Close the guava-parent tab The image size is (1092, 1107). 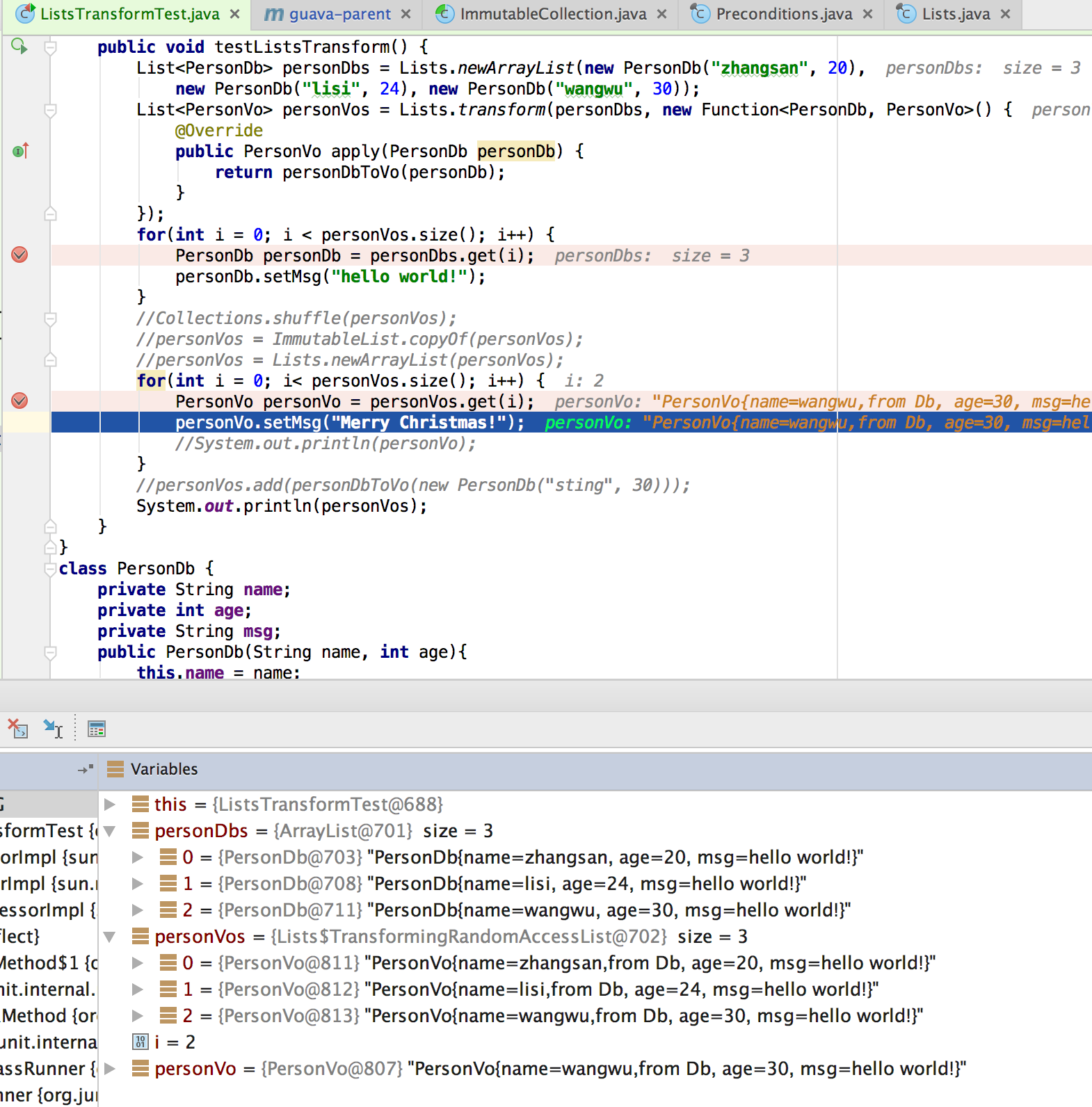tap(406, 14)
